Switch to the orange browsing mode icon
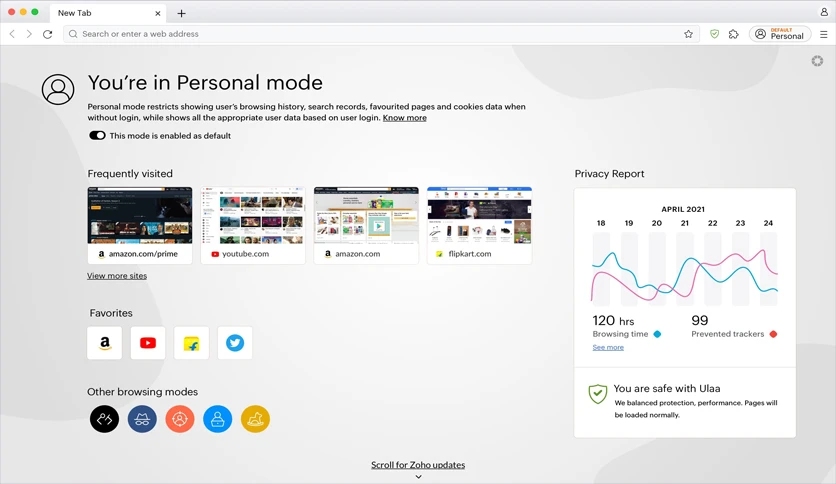This screenshot has width=836, height=484. coord(180,419)
